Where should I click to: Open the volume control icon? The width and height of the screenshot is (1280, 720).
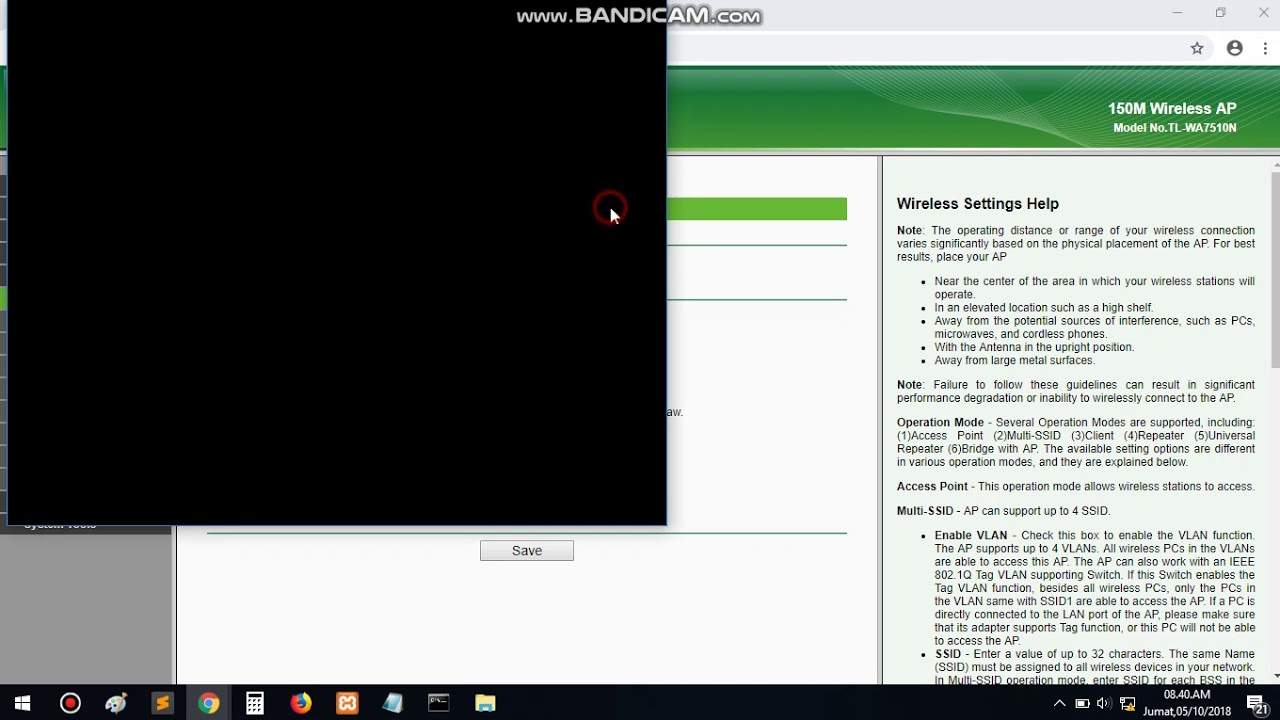pos(1104,703)
